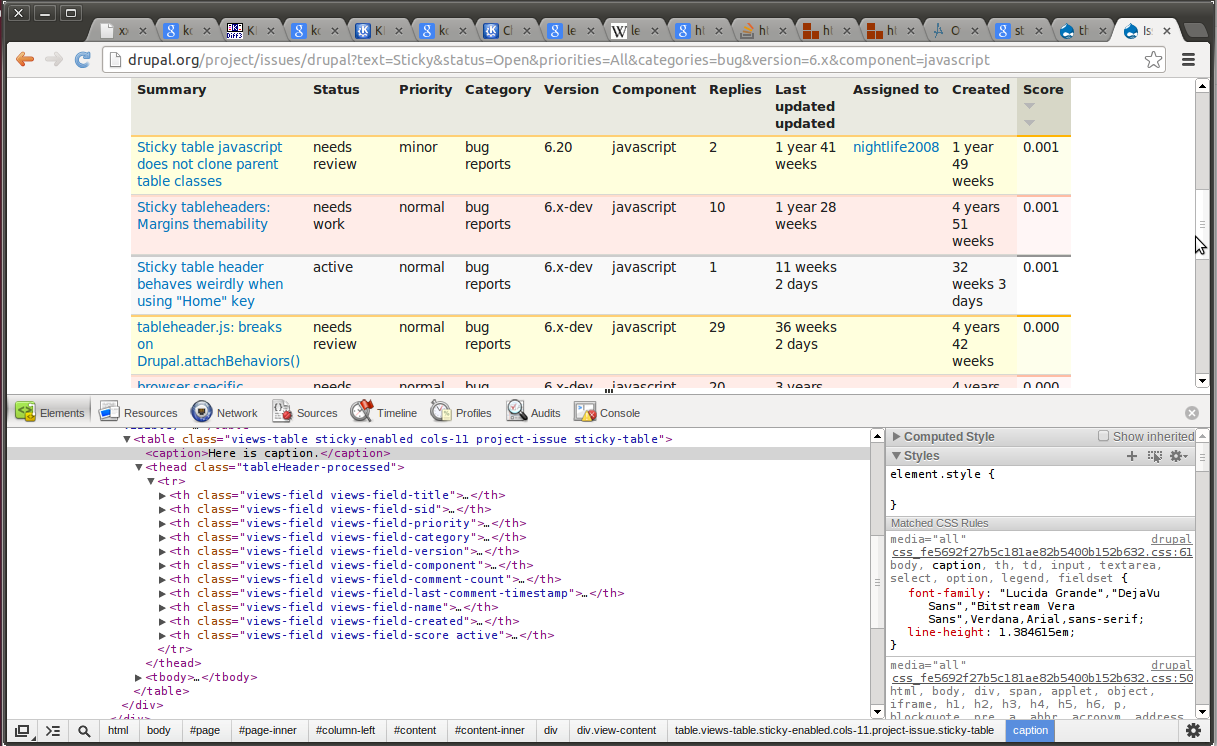Open the Console tab in DevTools
This screenshot has height=746, width=1217.
(608, 412)
